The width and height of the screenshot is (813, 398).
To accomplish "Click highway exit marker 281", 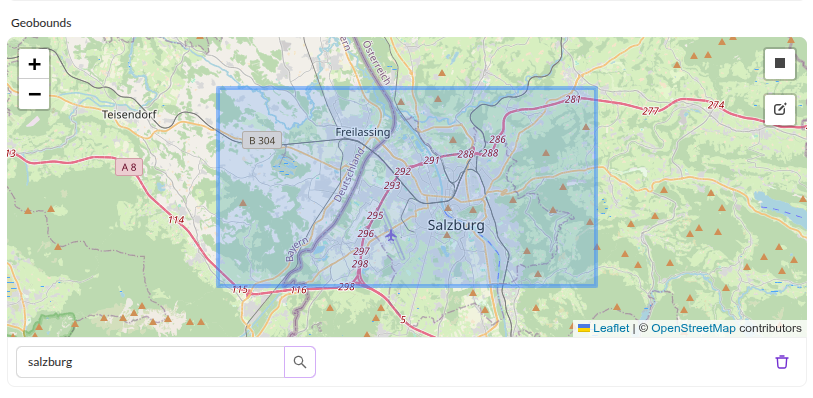I will pos(573,99).
